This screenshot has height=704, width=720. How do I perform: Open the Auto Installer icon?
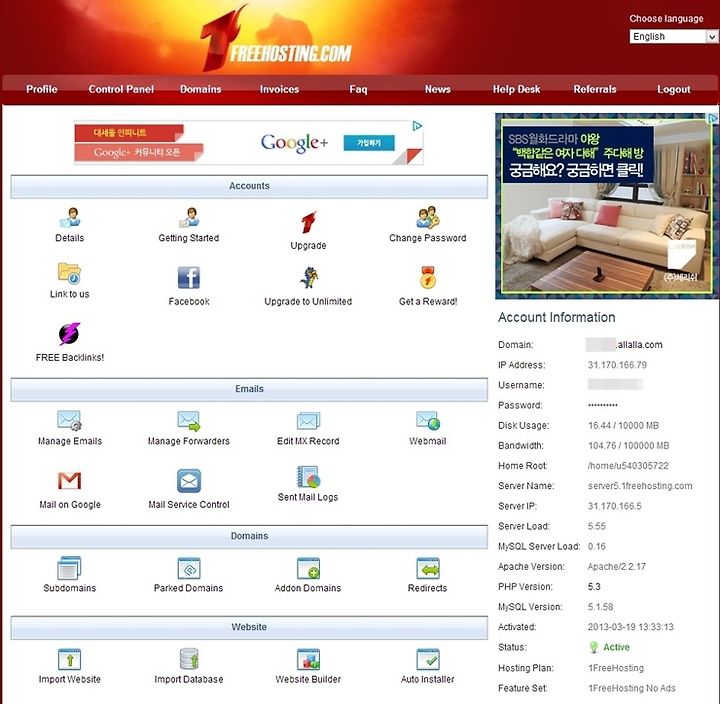click(428, 659)
